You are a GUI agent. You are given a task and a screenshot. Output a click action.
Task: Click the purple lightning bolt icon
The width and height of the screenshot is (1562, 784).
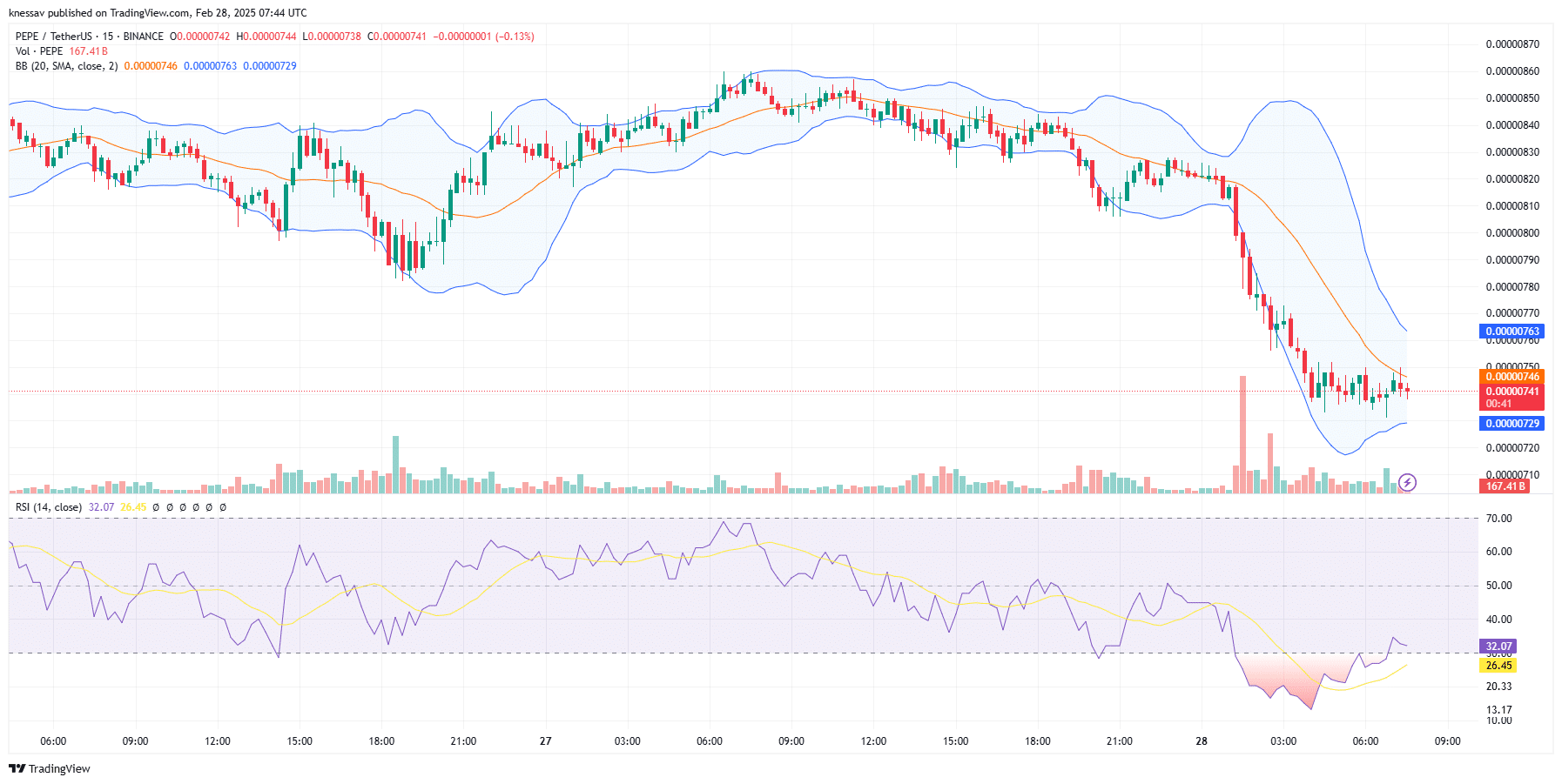(1407, 482)
